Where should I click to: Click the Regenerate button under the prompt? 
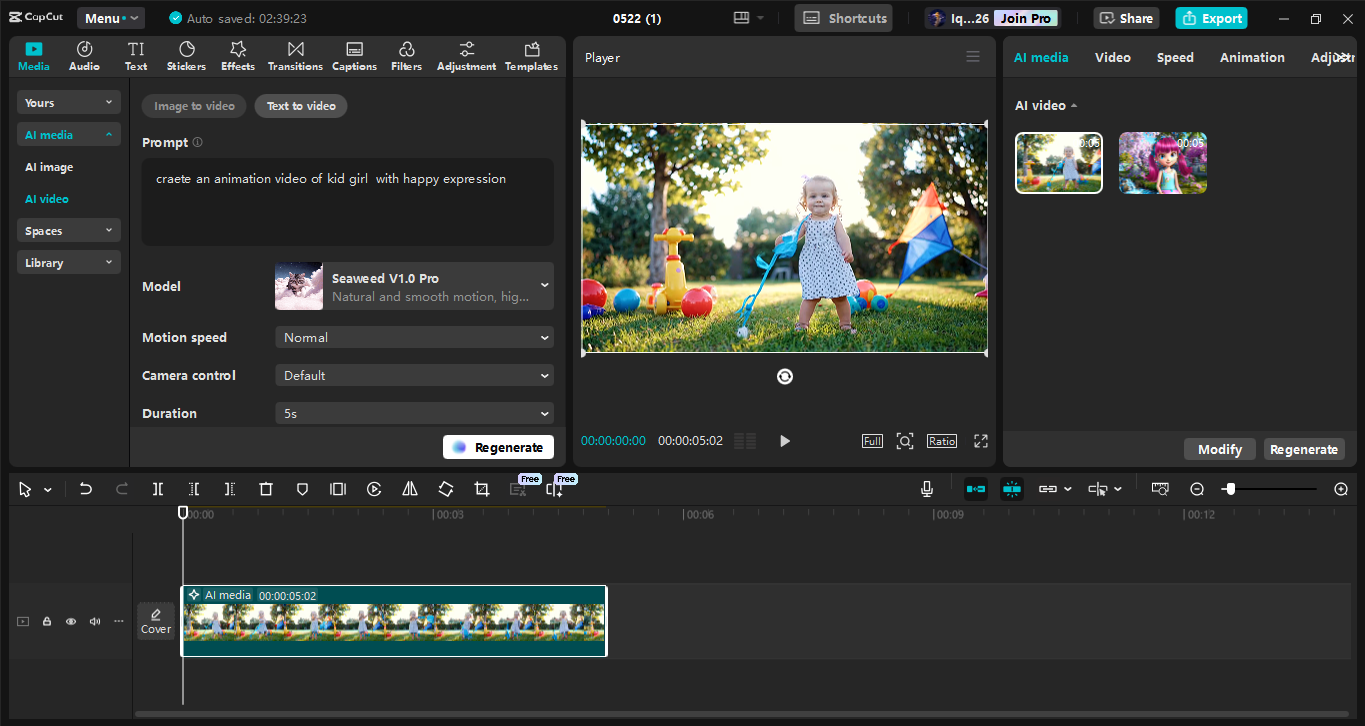(x=498, y=447)
